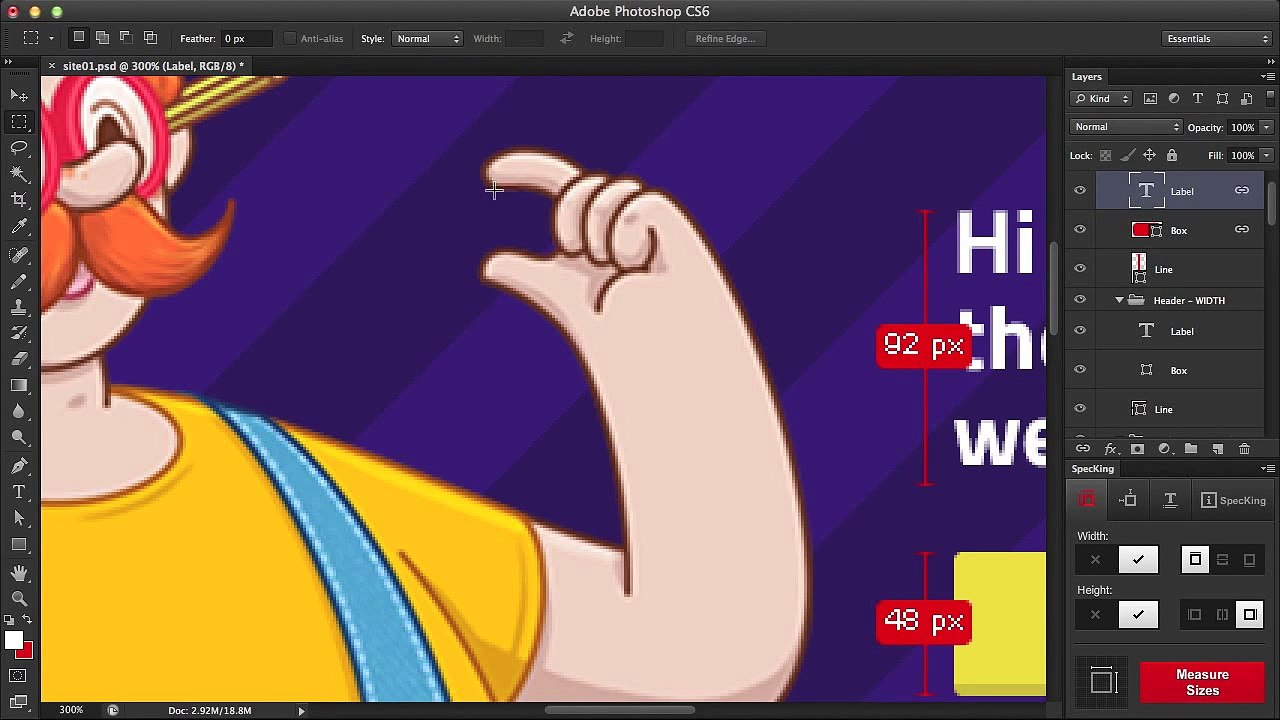Click Create new group folder icon

pyautogui.click(x=1190, y=449)
